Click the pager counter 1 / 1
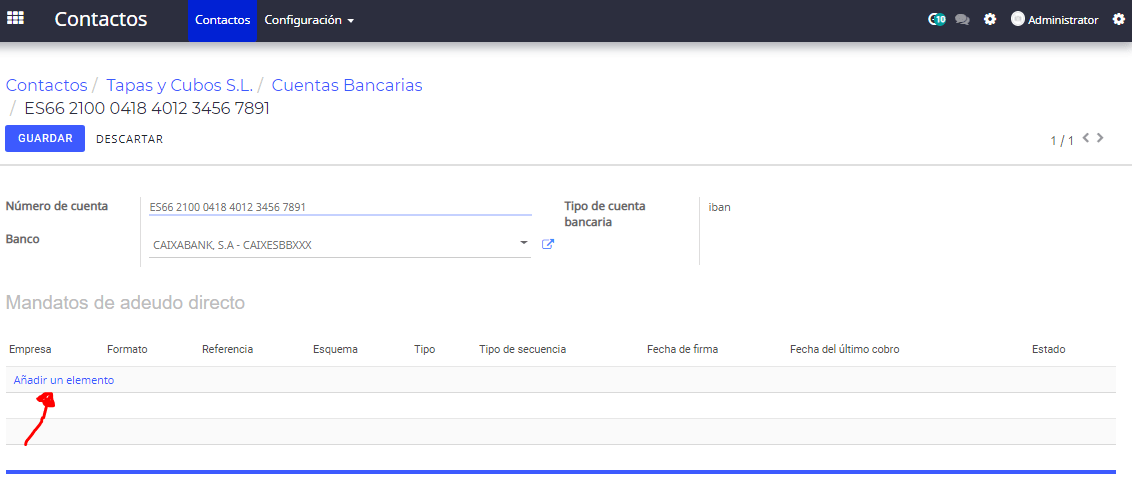 1063,141
